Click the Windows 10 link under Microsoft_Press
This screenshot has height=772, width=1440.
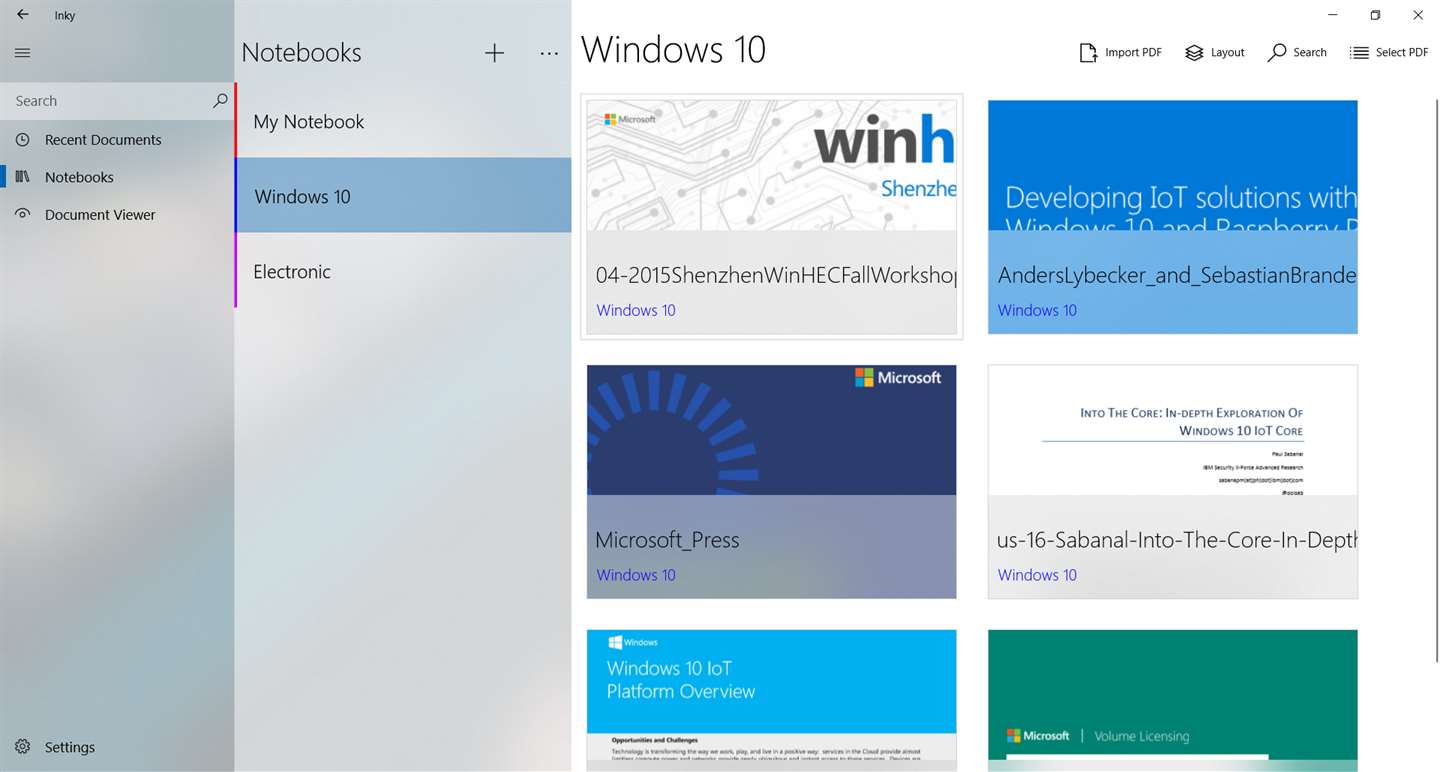tap(636, 575)
